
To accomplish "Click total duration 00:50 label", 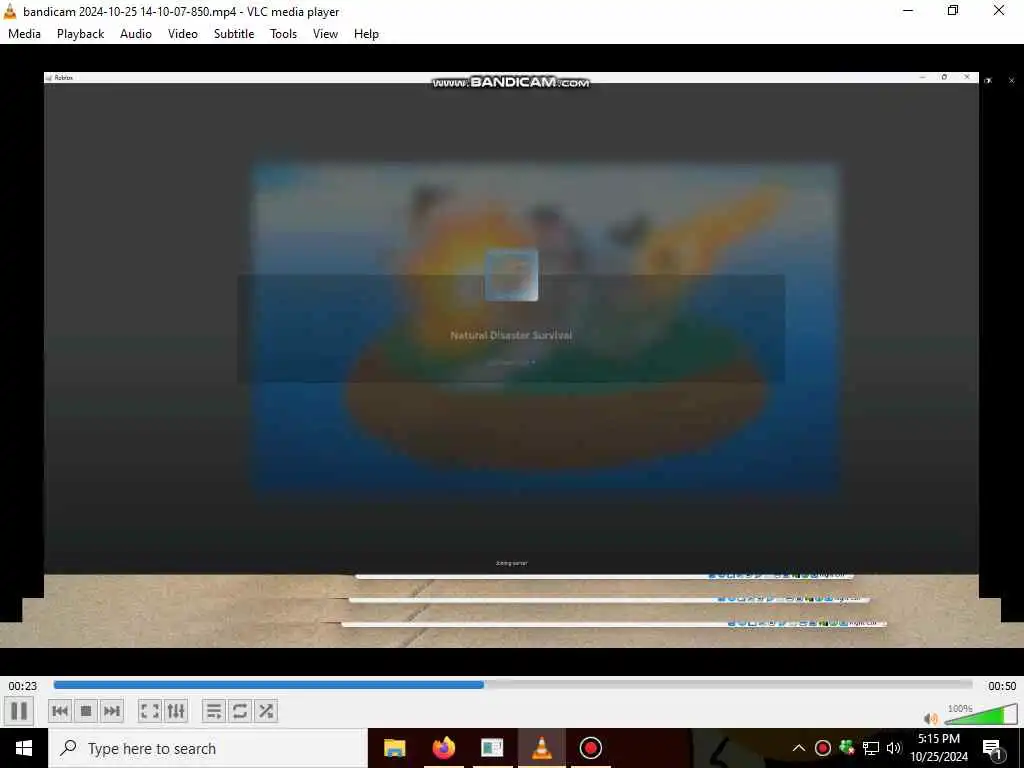I will (x=1001, y=686).
